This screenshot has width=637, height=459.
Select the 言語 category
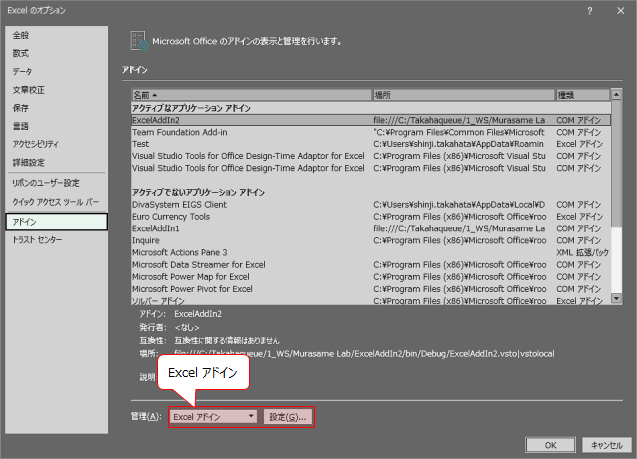[x=56, y=126]
